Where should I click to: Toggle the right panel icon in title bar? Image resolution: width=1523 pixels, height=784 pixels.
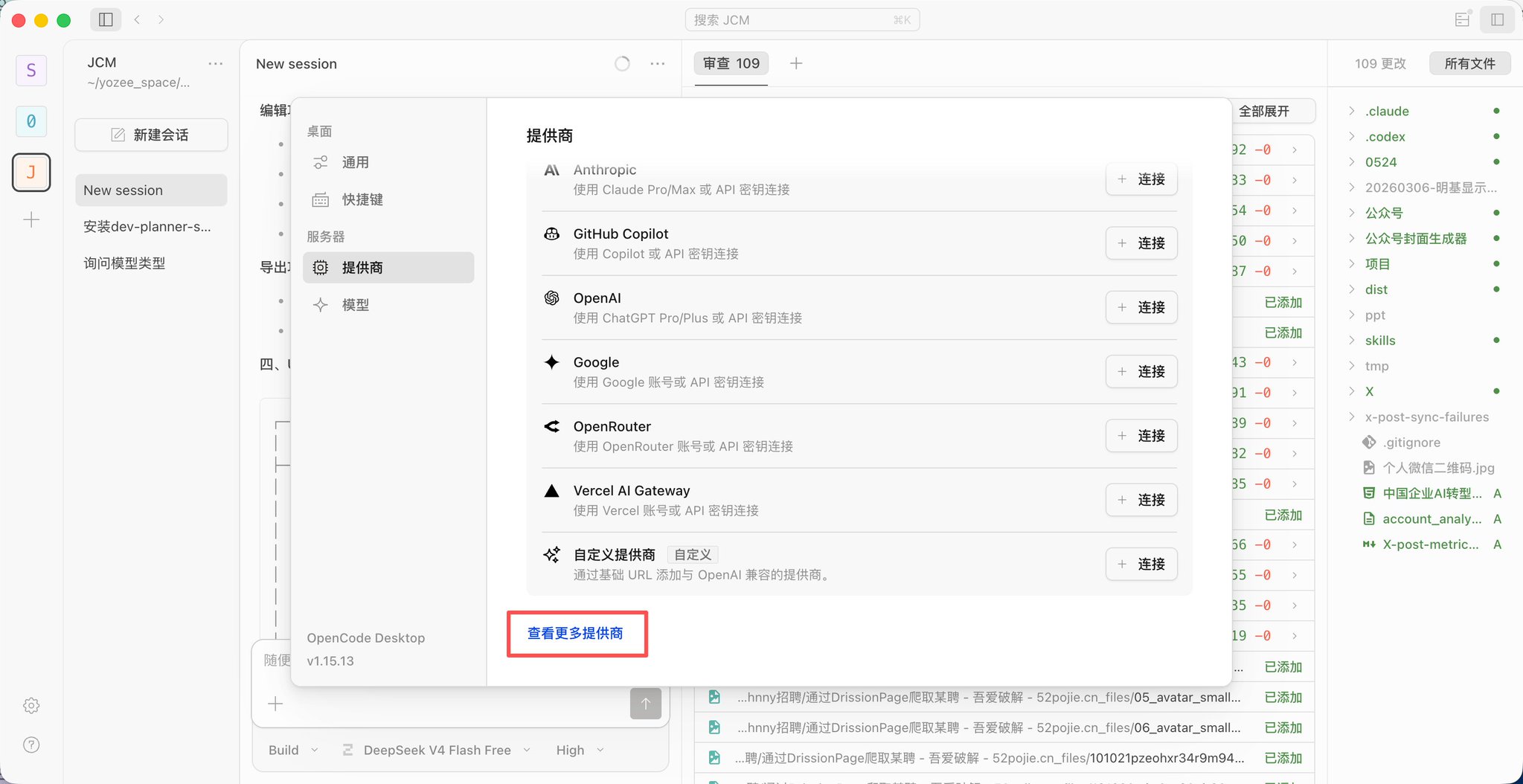pyautogui.click(x=1498, y=20)
